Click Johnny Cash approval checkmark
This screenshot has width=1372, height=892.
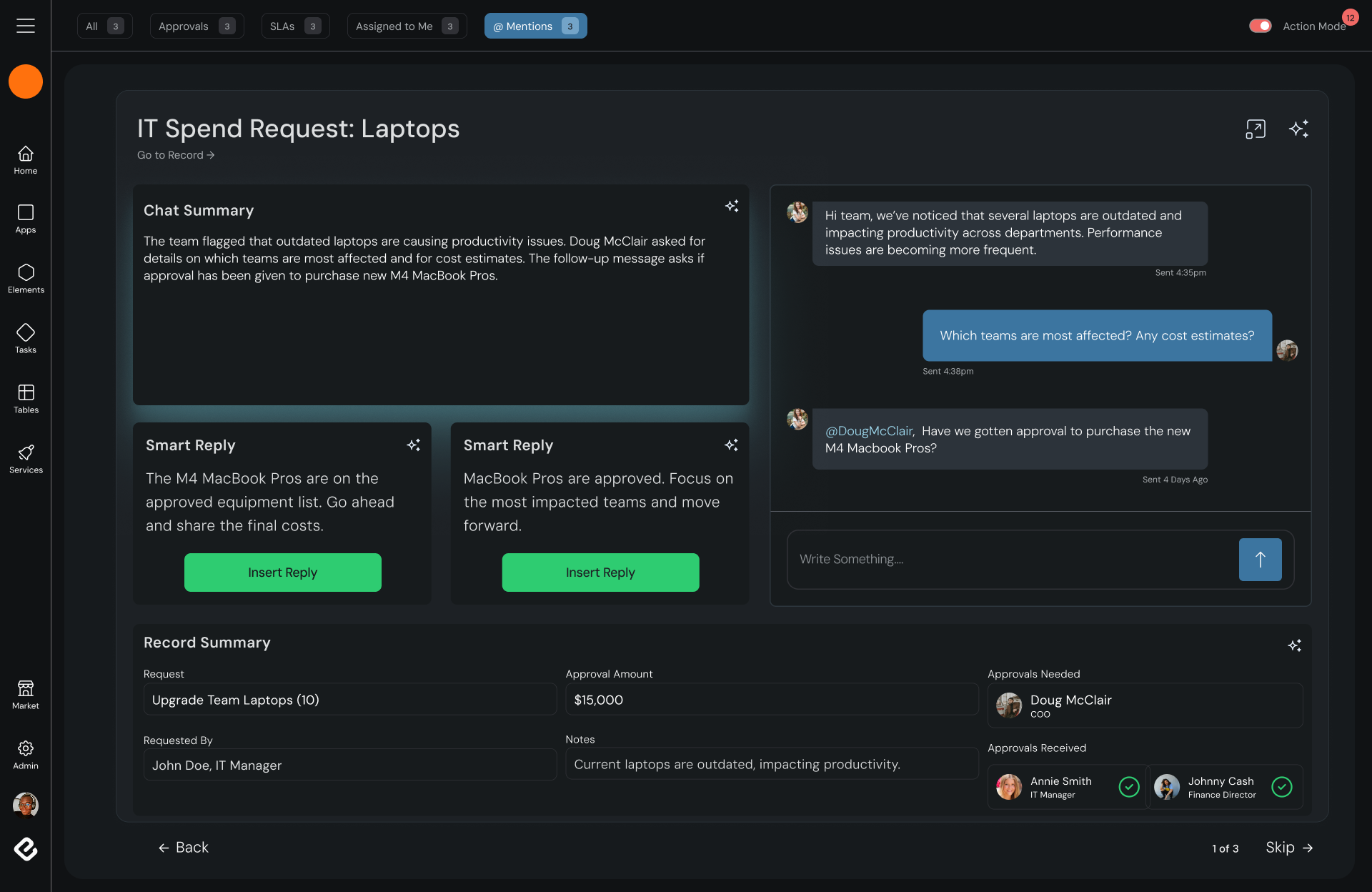1282,787
